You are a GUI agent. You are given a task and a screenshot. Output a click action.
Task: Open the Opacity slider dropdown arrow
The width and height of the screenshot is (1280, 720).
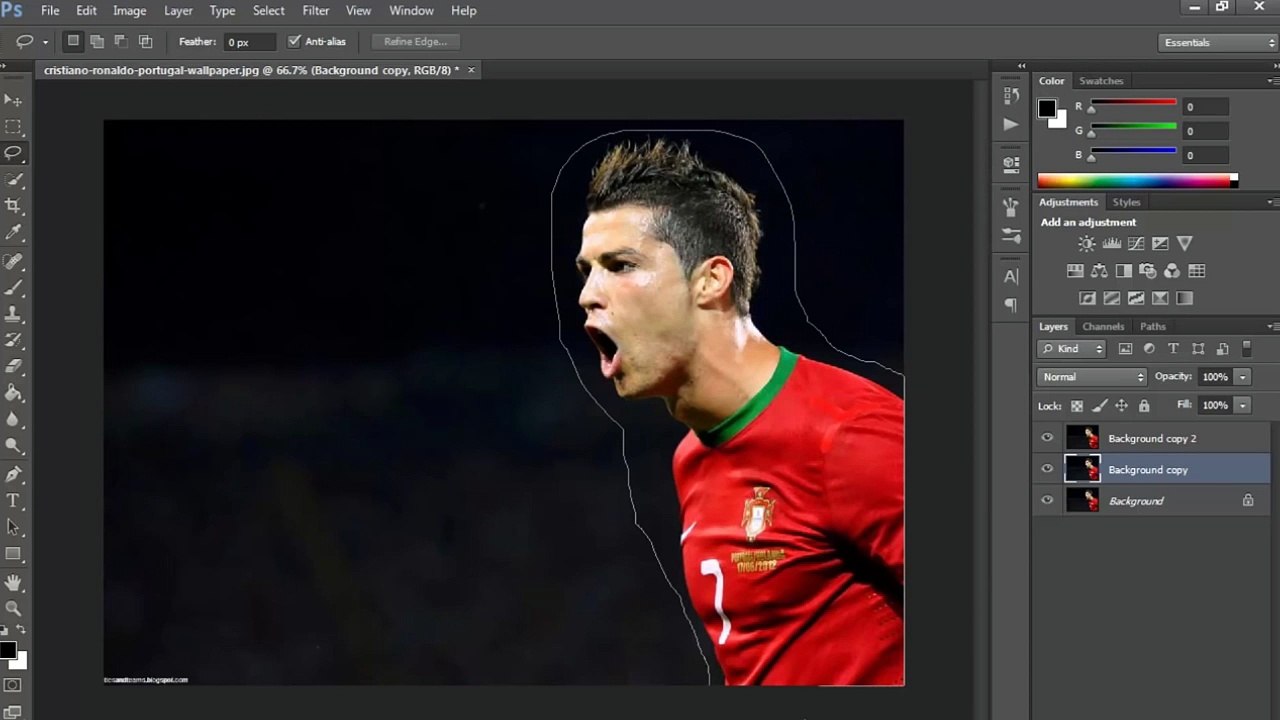coord(1243,377)
